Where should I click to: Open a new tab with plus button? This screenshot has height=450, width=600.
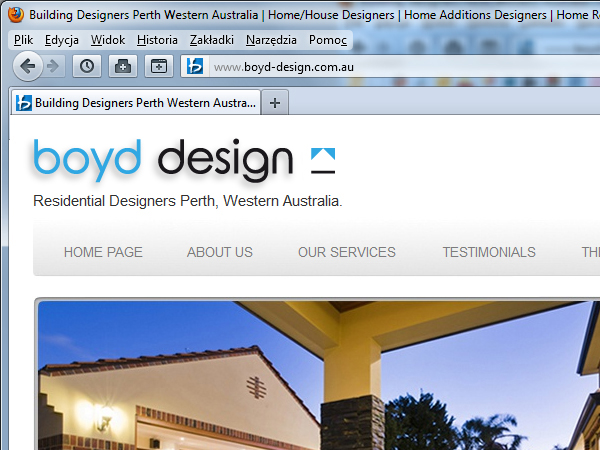tap(275, 103)
